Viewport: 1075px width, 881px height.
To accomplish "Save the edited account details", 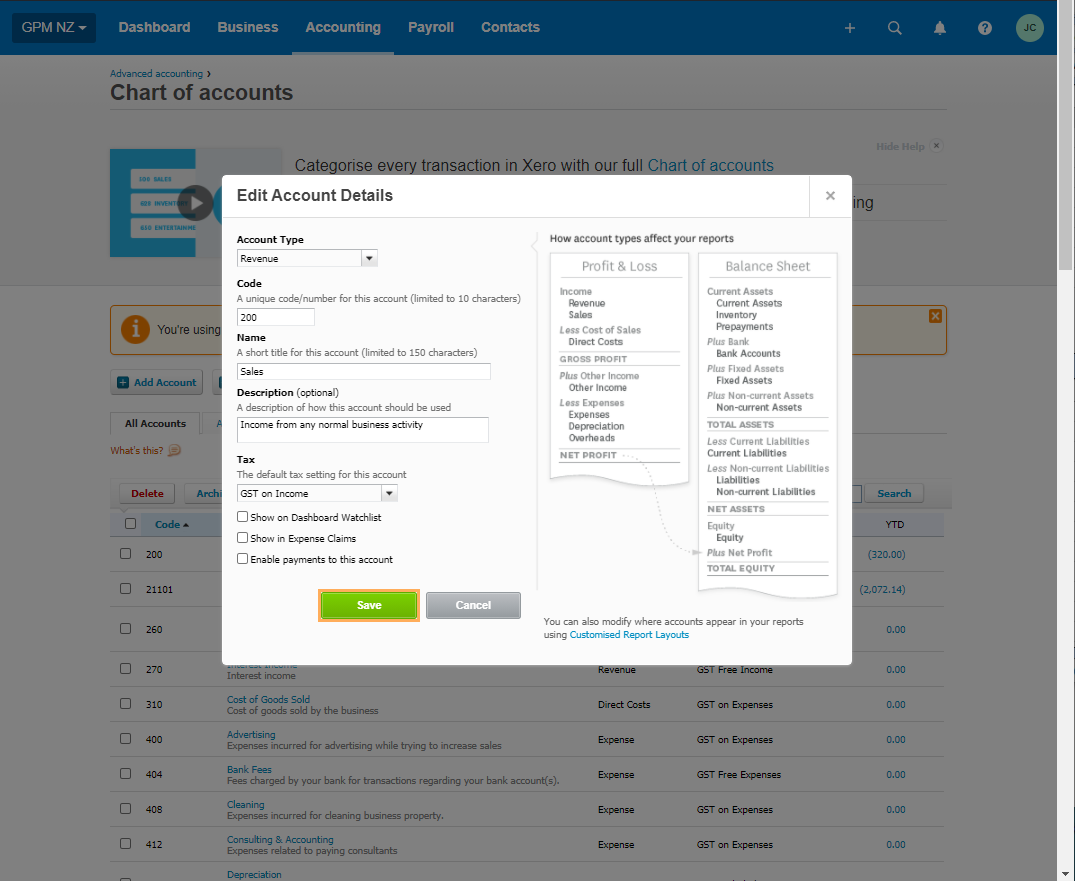I will 369,605.
